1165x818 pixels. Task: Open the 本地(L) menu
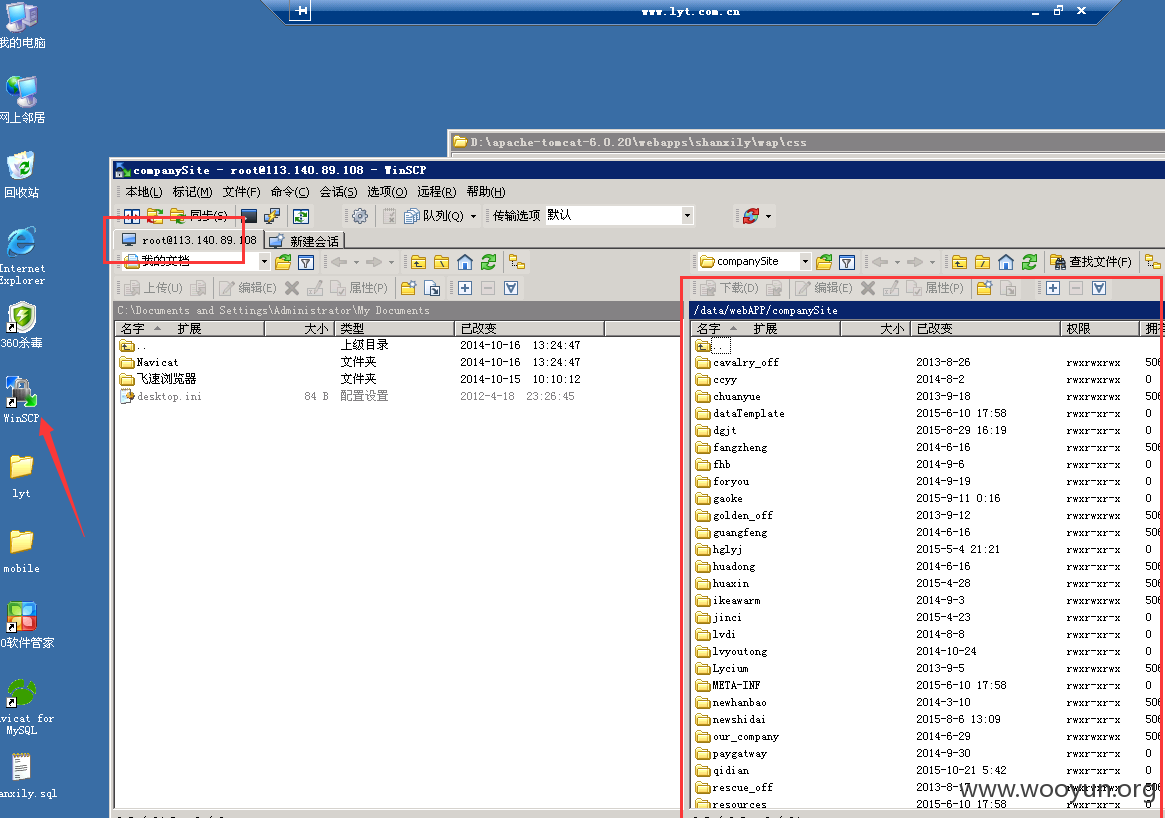[144, 192]
